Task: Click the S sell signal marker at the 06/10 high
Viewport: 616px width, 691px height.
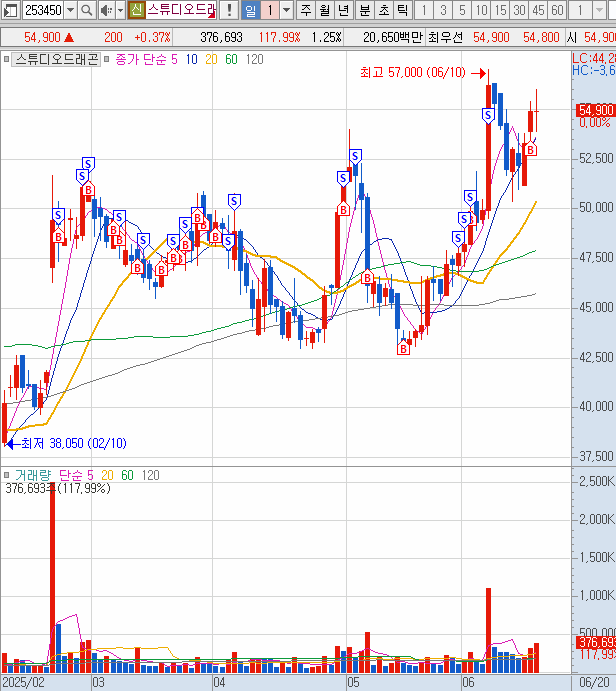Action: [x=488, y=116]
